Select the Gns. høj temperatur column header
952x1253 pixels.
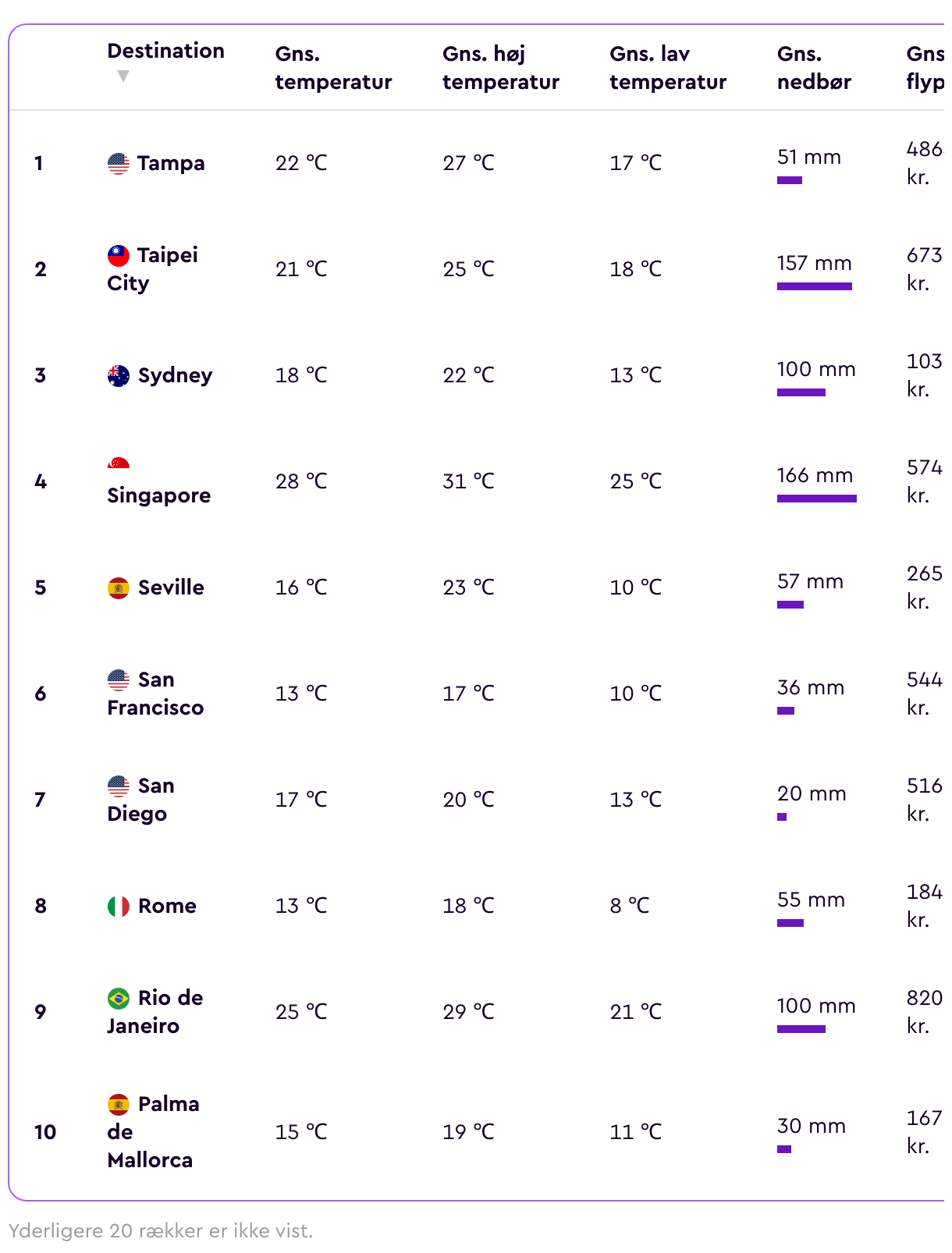pos(501,68)
